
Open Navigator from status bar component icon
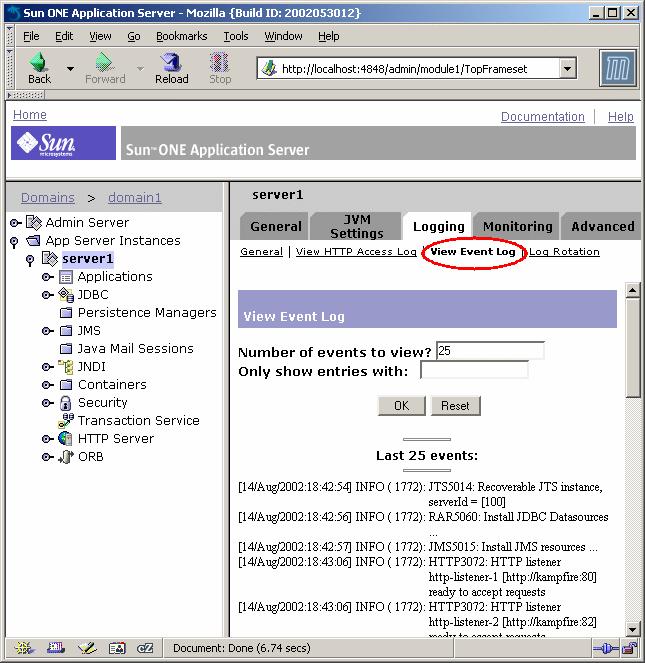tap(25, 648)
